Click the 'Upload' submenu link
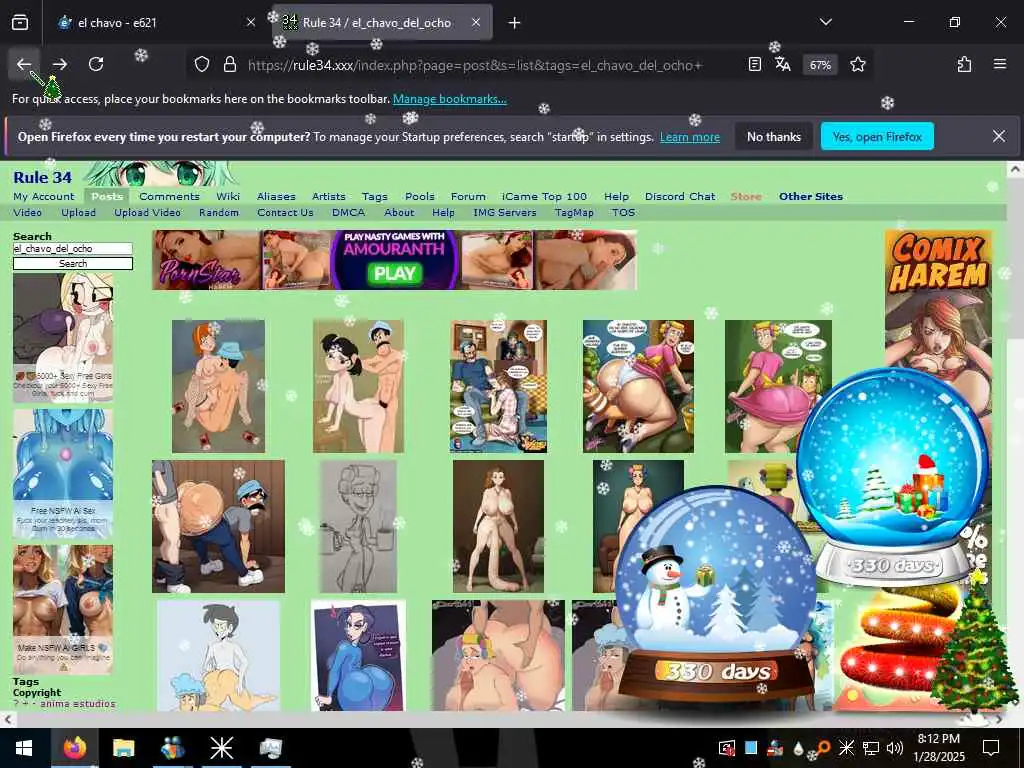This screenshot has height=768, width=1024. tap(78, 213)
